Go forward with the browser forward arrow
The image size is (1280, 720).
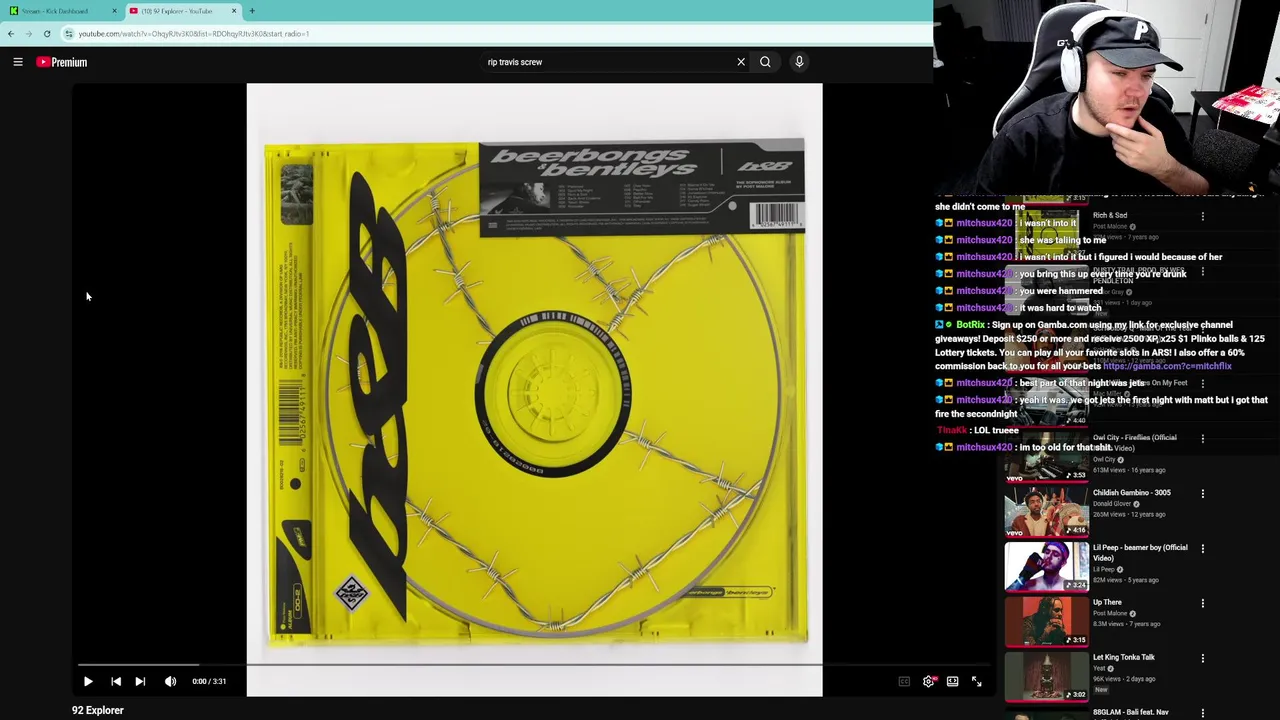pos(28,34)
